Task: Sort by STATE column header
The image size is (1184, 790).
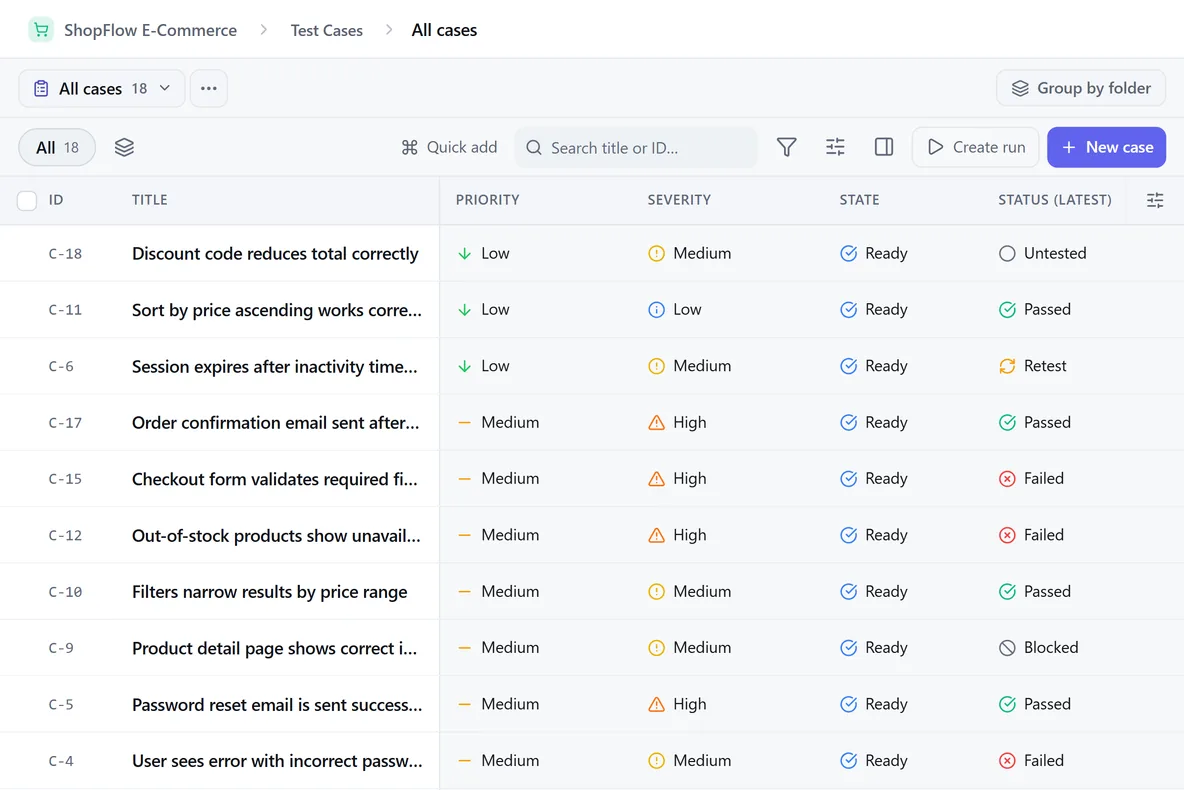Action: tap(859, 200)
